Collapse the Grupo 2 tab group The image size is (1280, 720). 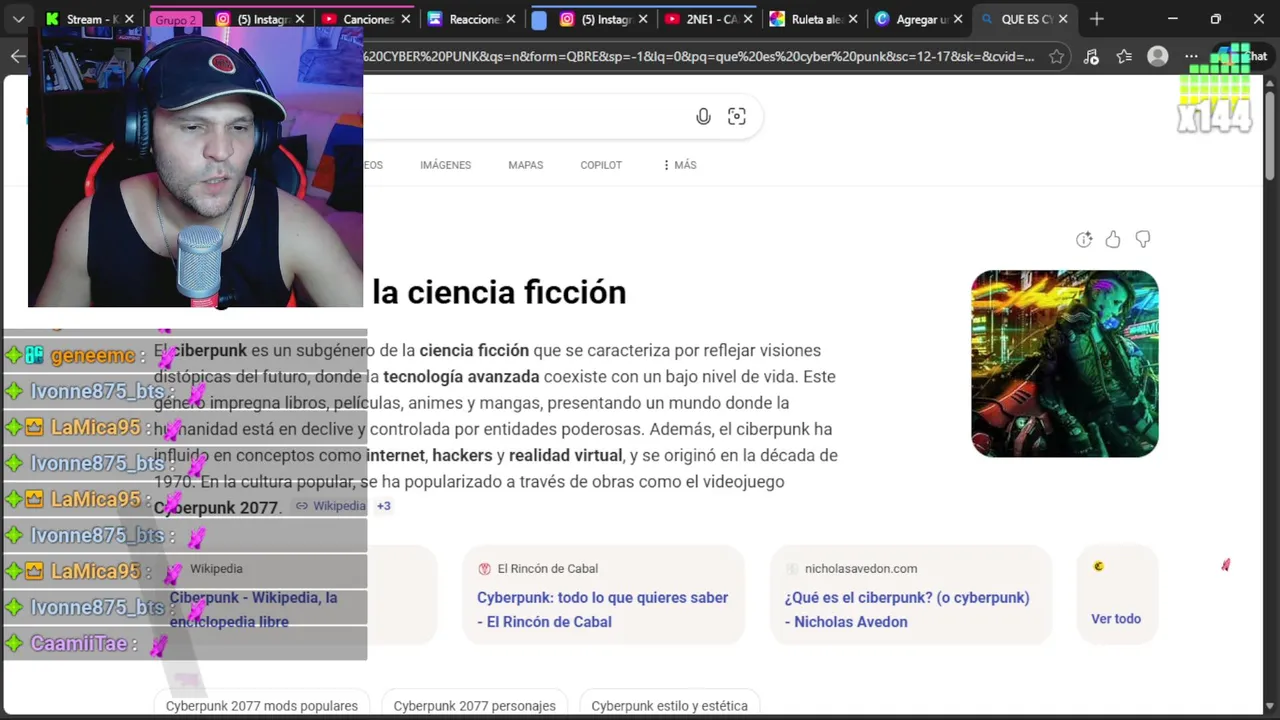click(176, 19)
